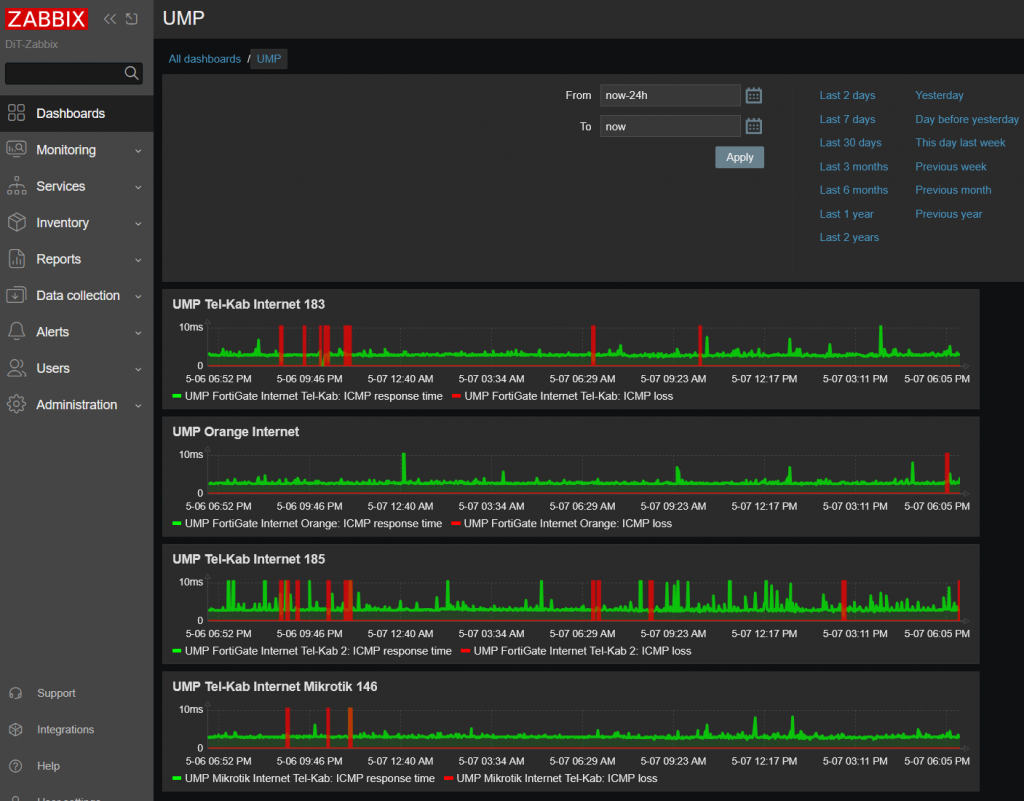Viewport: 1024px width, 801px height.
Task: Click the hide sidebar icon
Action: (x=131, y=19)
